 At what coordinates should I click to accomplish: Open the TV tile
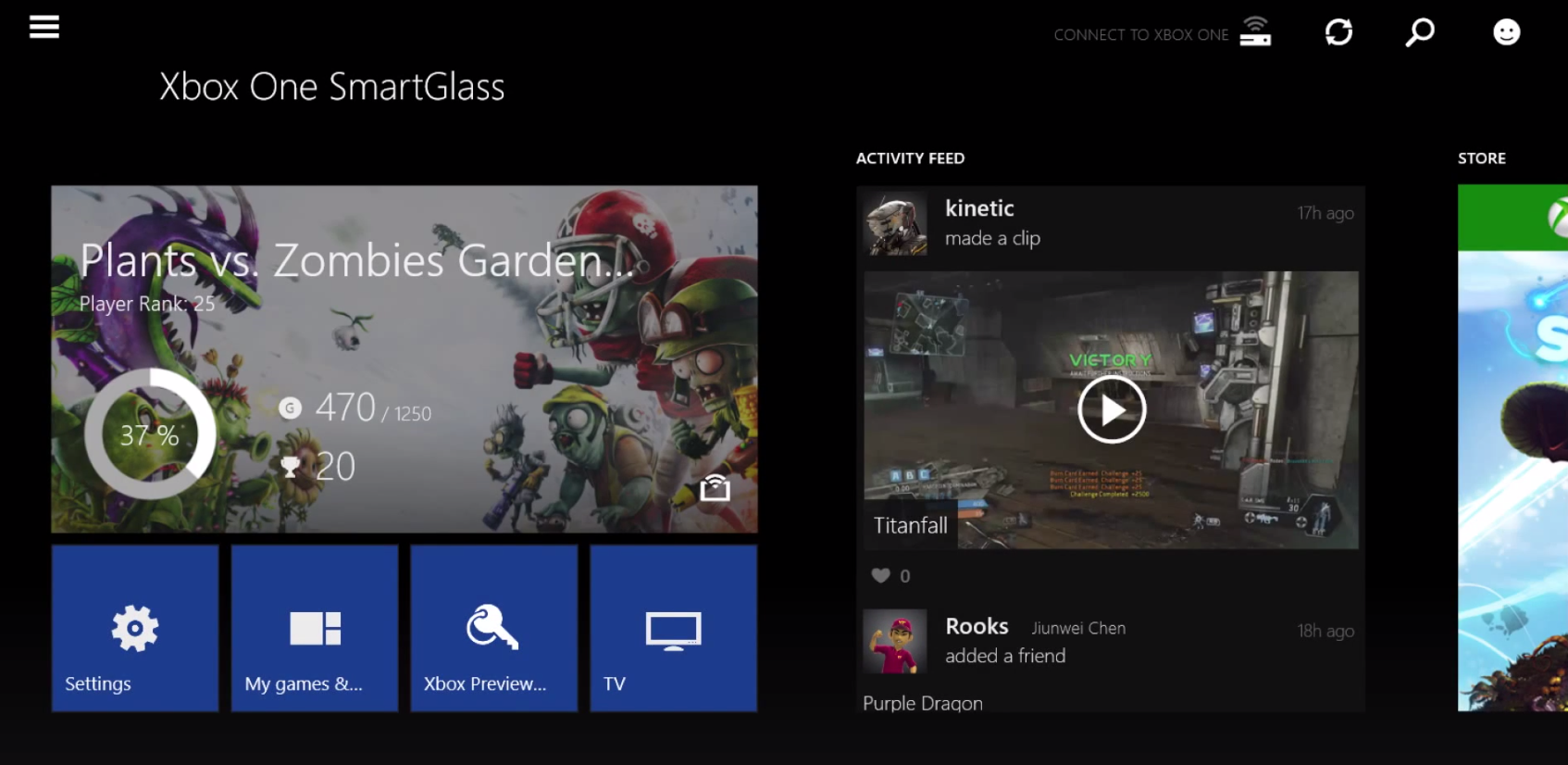click(x=674, y=628)
